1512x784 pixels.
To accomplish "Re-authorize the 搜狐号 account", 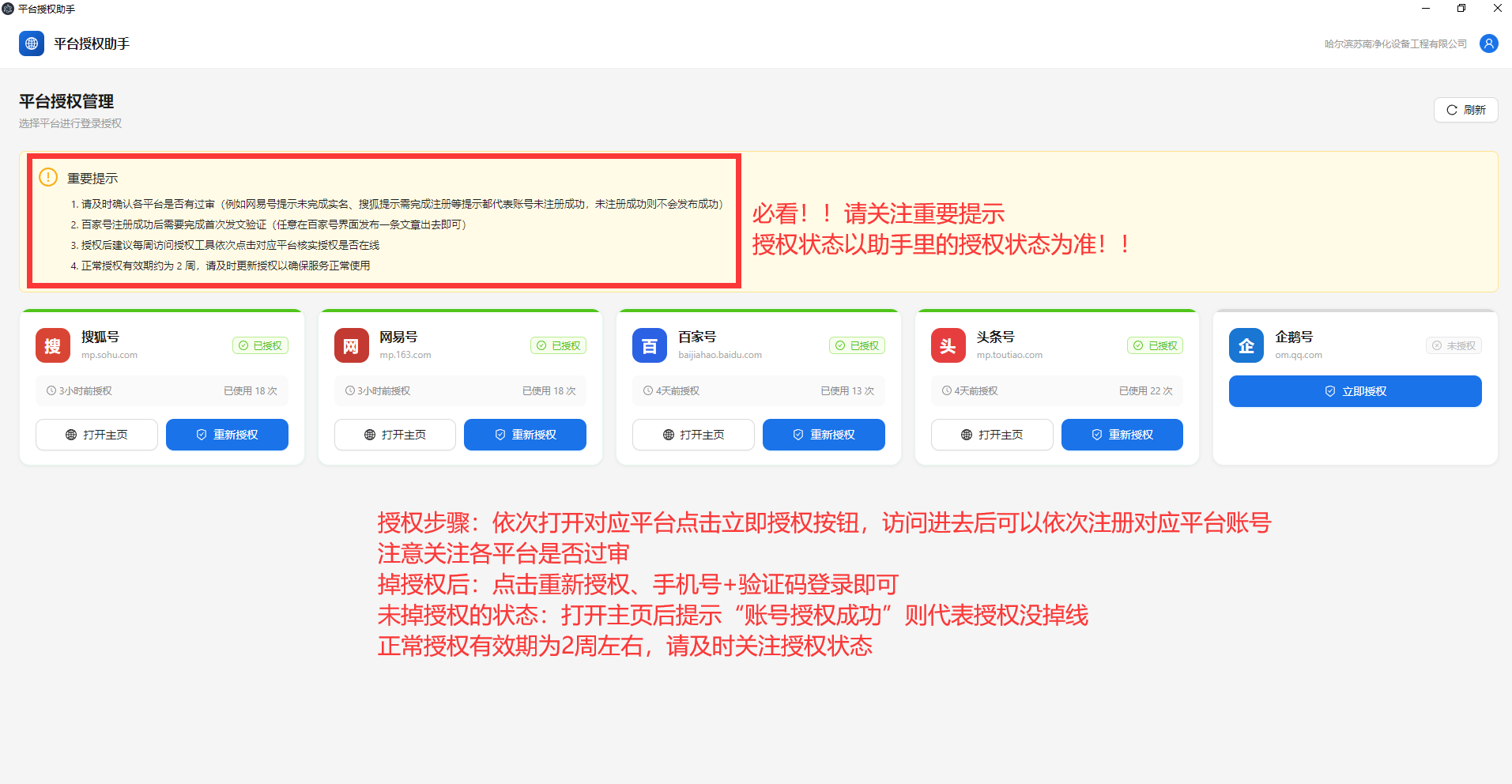I will (x=227, y=435).
